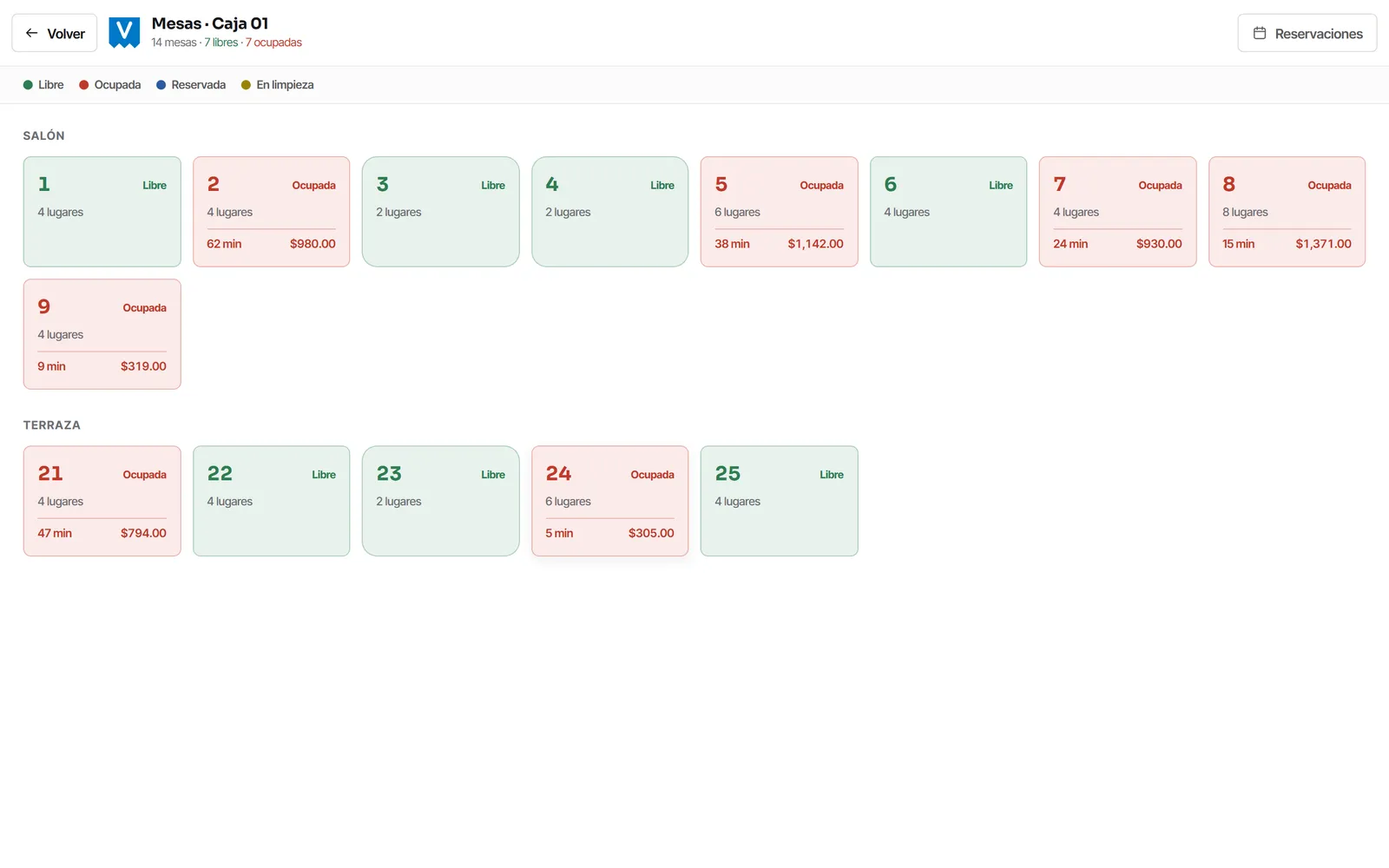Click the $930.00 total on table 7
Screen dimensions: 1389x868
1159,244
